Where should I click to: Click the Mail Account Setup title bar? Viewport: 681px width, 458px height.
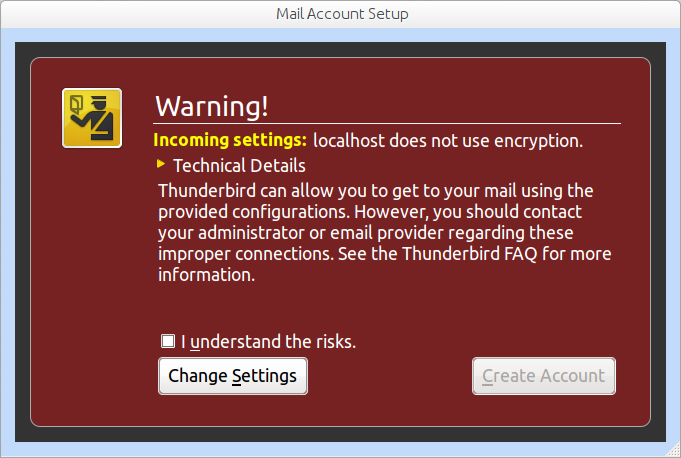[340, 14]
